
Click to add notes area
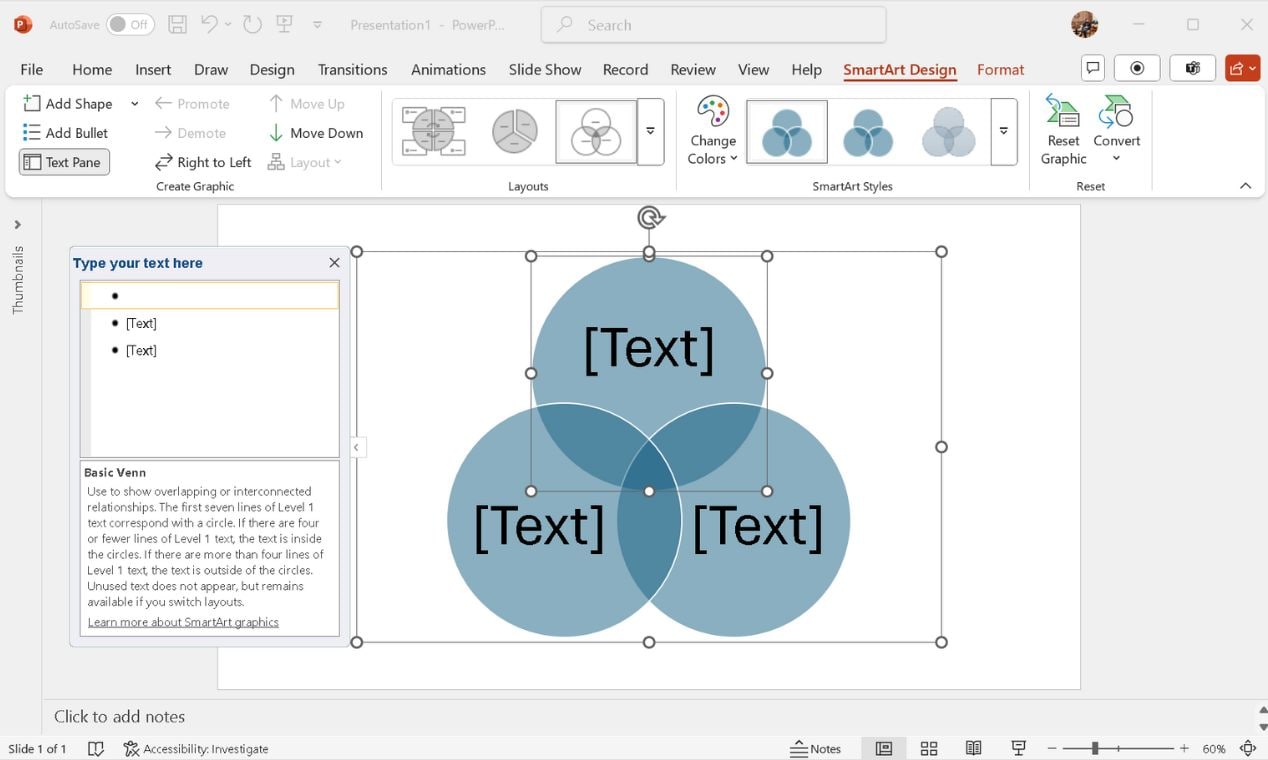point(119,716)
